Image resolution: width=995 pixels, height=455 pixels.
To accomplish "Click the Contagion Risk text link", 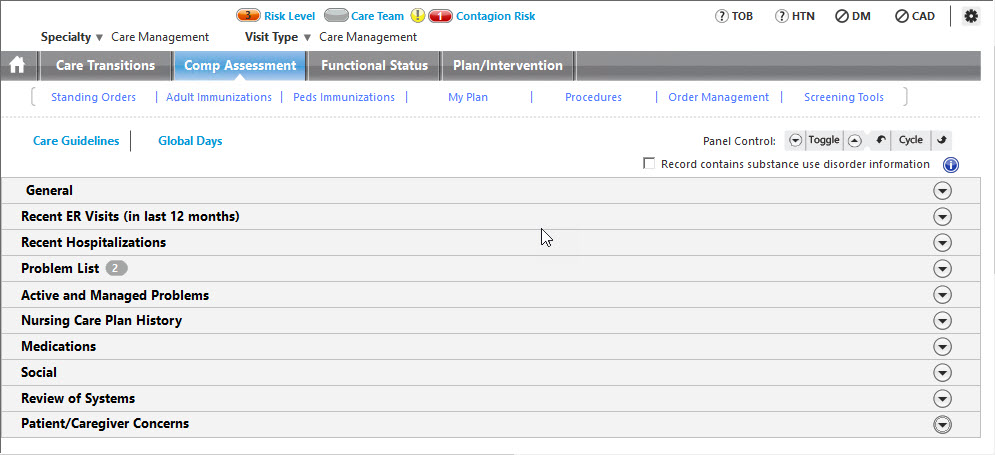I will tap(496, 16).
